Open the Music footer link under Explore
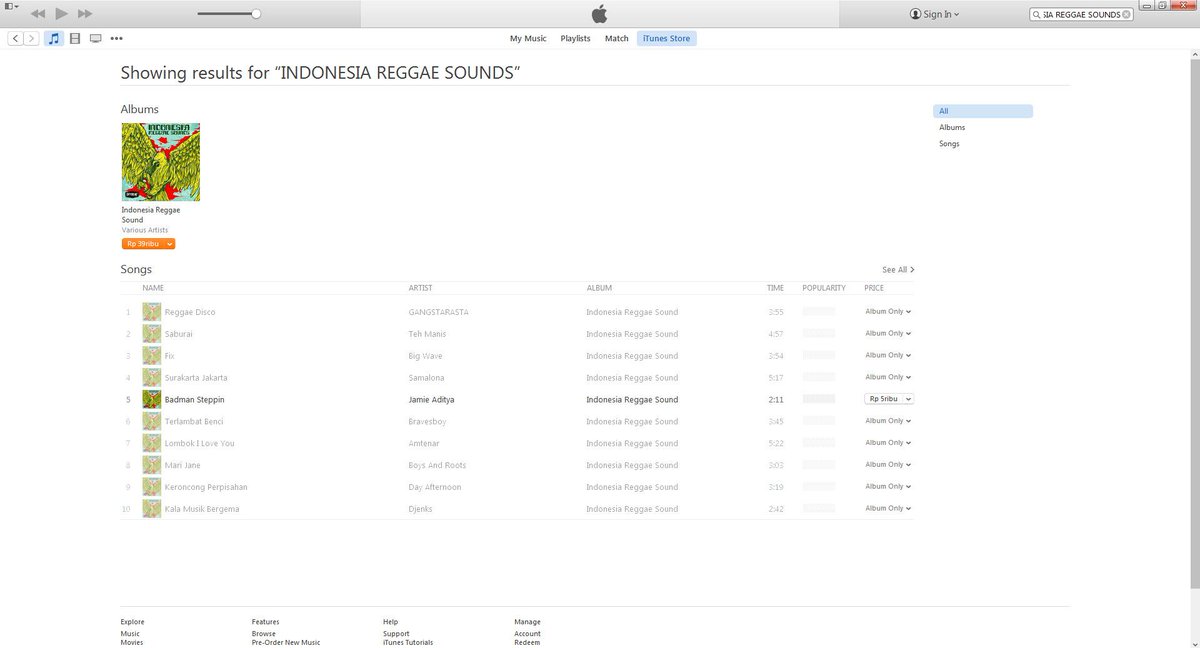Screen dimensions: 1200x648 130,633
